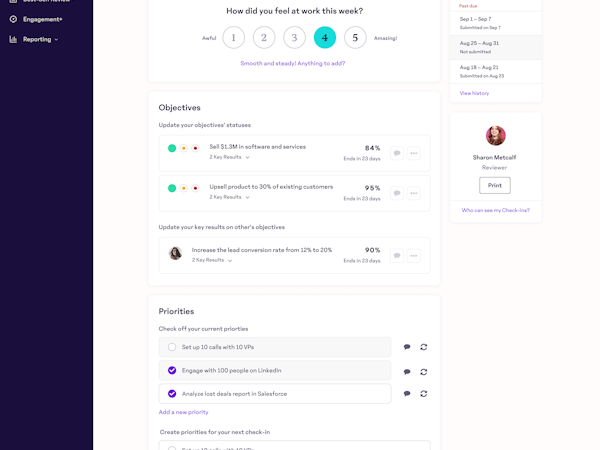Open Engagement+ in the sidebar
600x450 pixels.
click(42, 19)
